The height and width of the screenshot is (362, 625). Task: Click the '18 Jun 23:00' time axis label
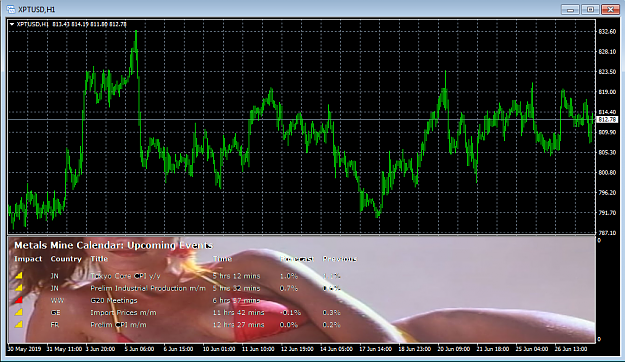point(414,349)
